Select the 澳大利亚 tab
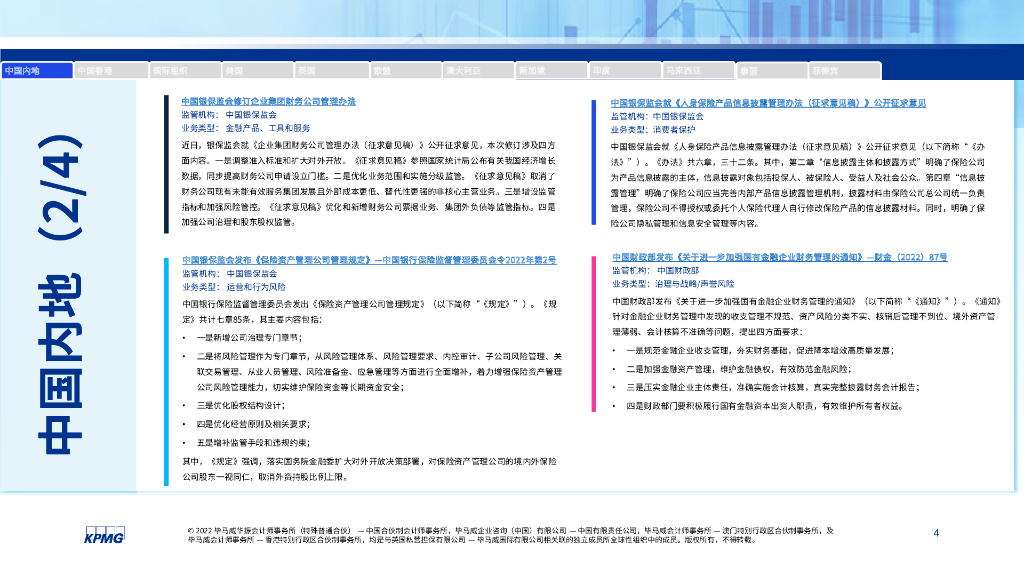 [x=479, y=71]
